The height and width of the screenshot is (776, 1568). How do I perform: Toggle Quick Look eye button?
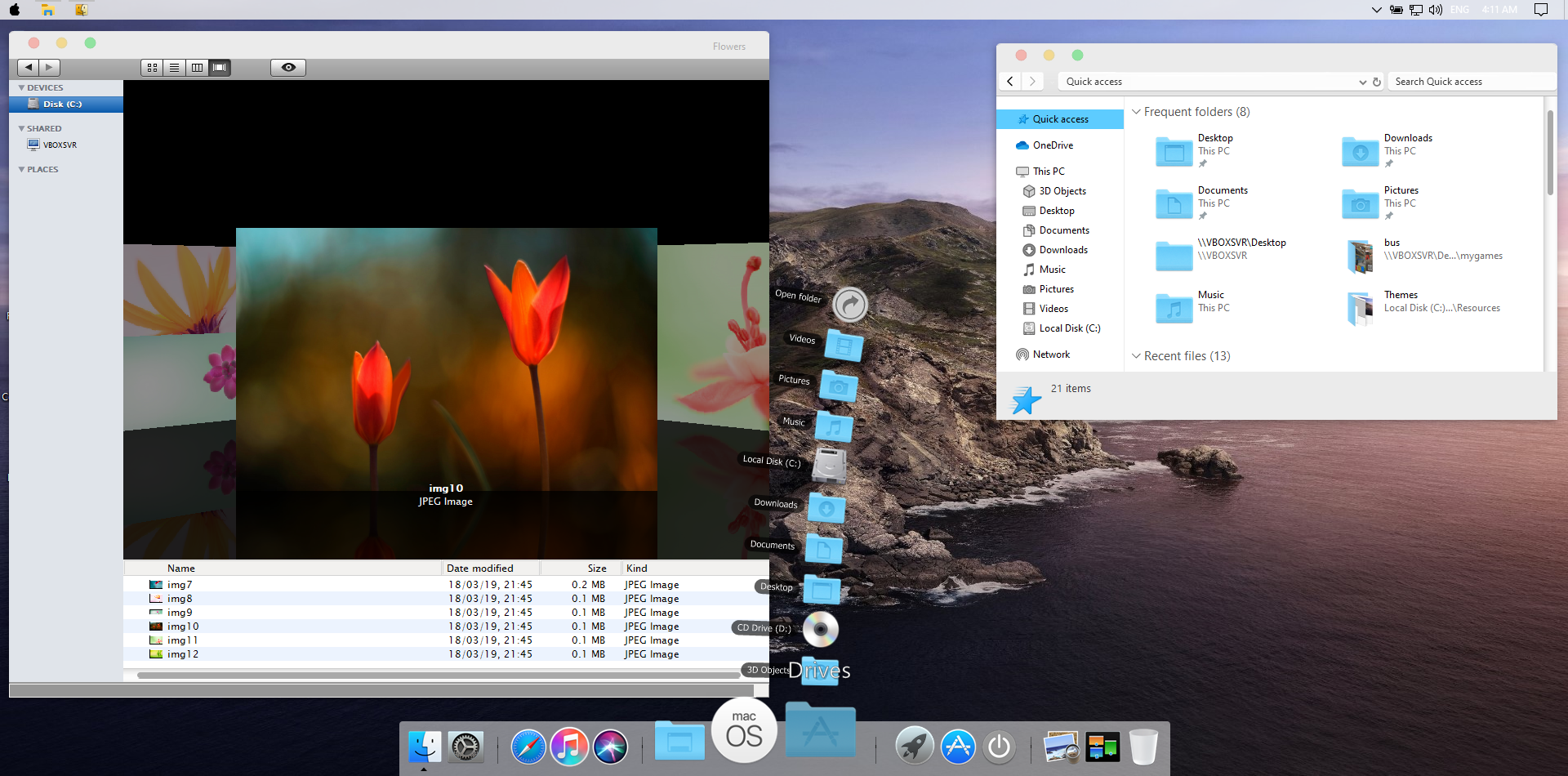(288, 68)
